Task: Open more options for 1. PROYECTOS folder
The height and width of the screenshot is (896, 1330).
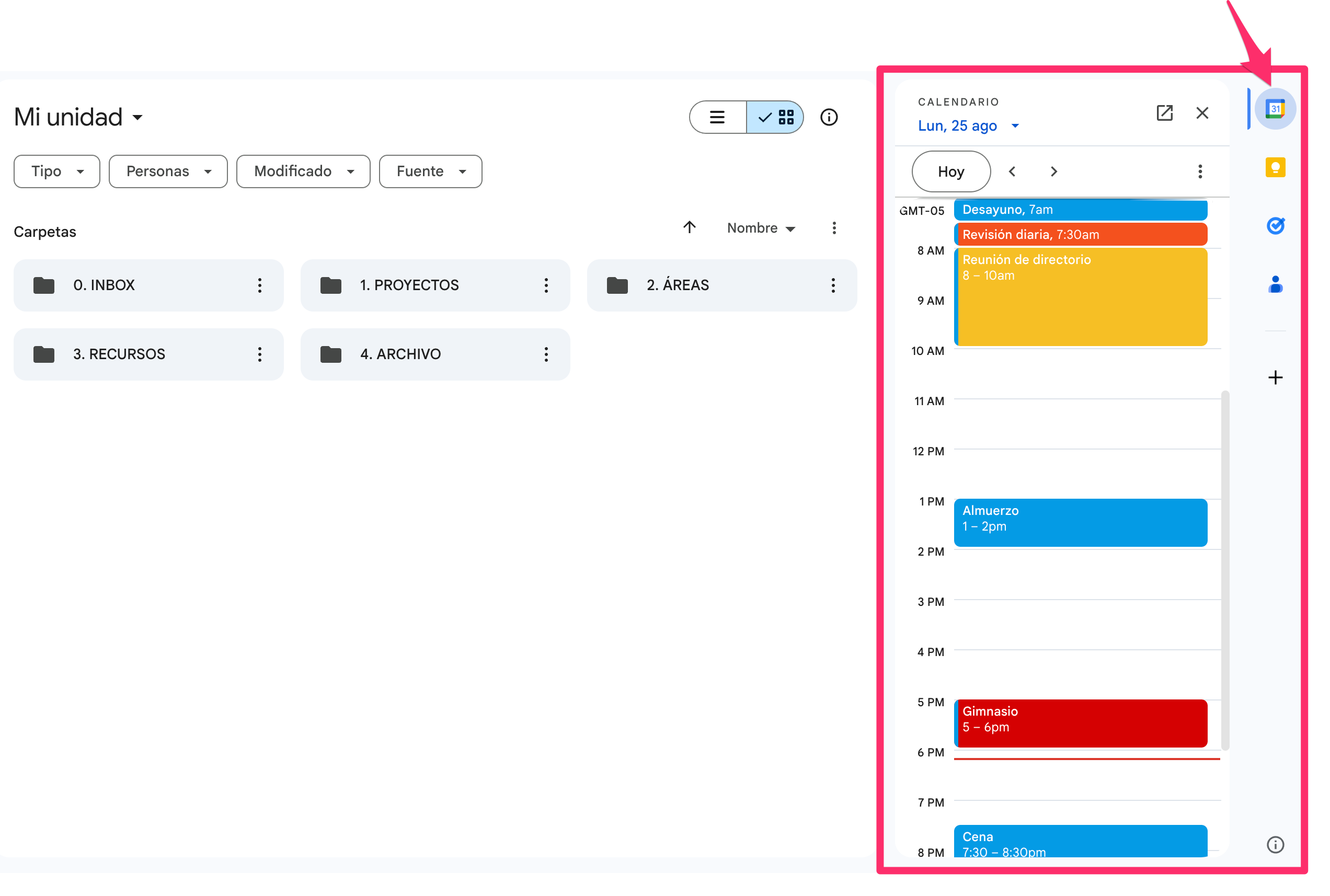Action: click(x=546, y=285)
